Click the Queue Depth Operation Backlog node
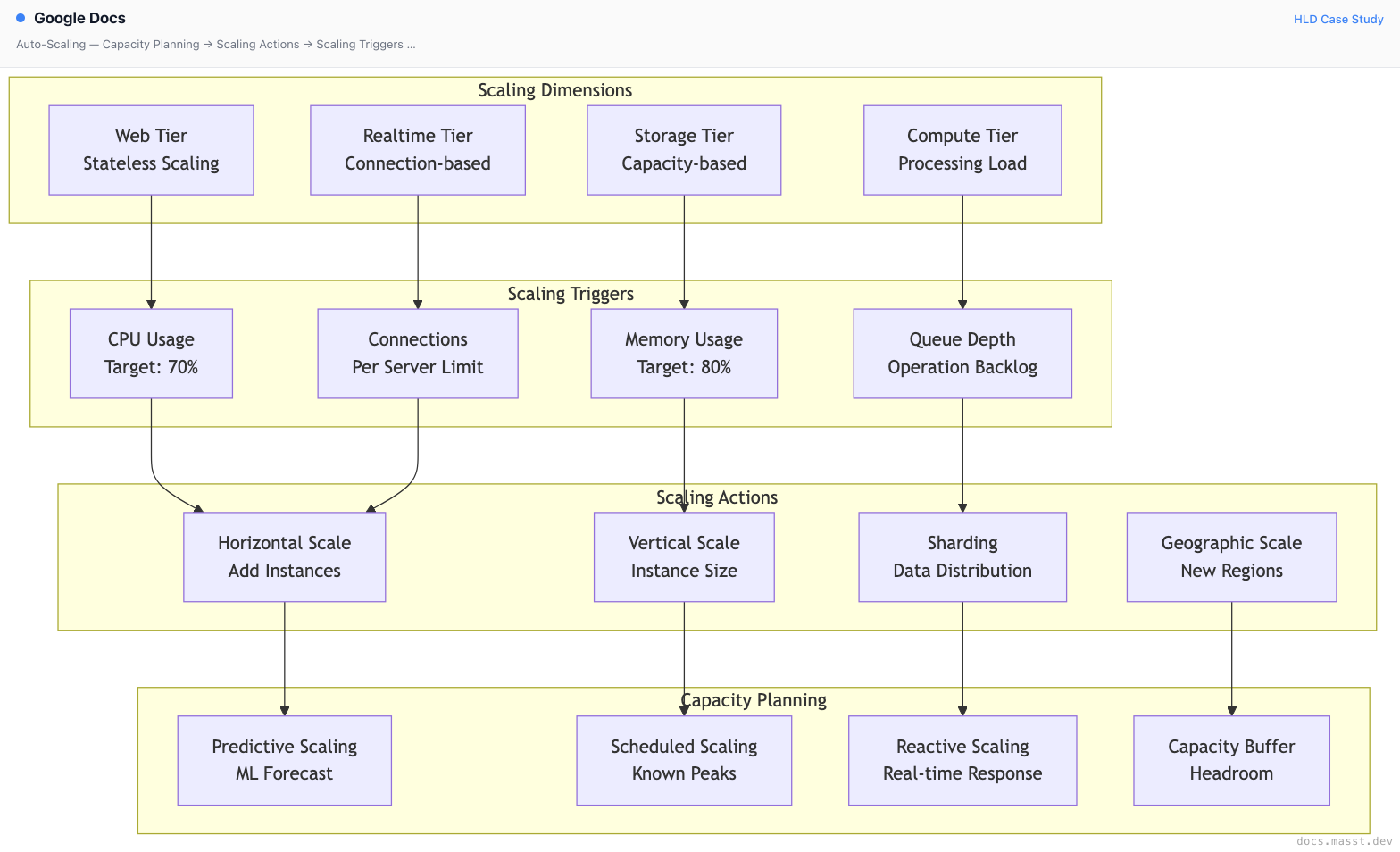 tap(962, 354)
